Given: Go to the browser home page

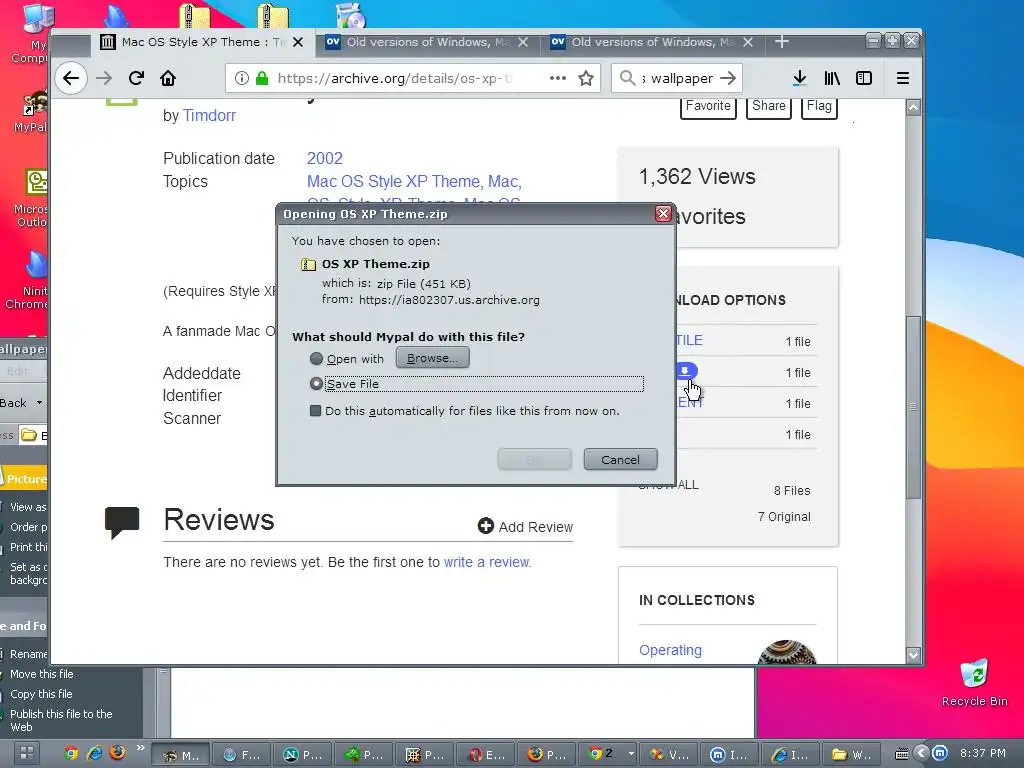Looking at the screenshot, I should (168, 78).
